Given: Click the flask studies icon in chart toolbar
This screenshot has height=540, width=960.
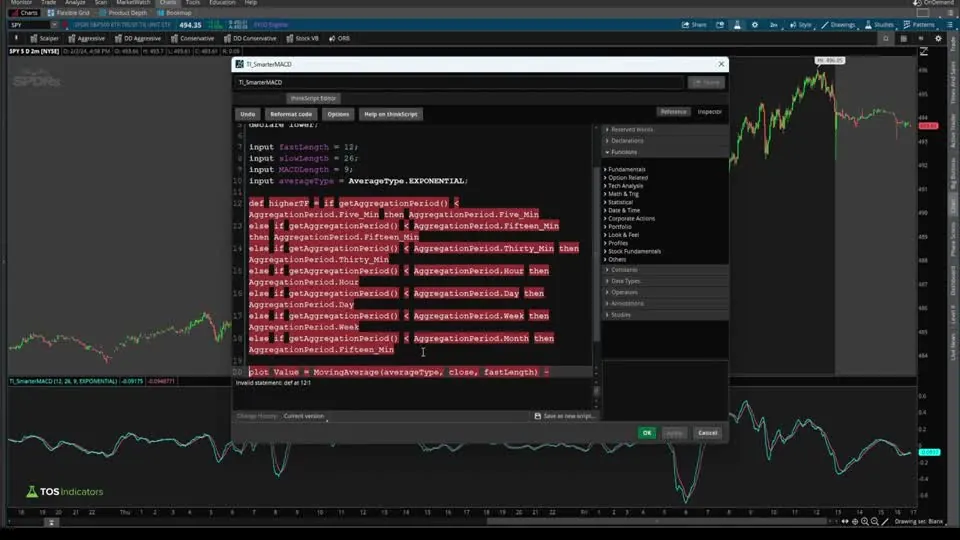Looking at the screenshot, I should click(737, 24).
